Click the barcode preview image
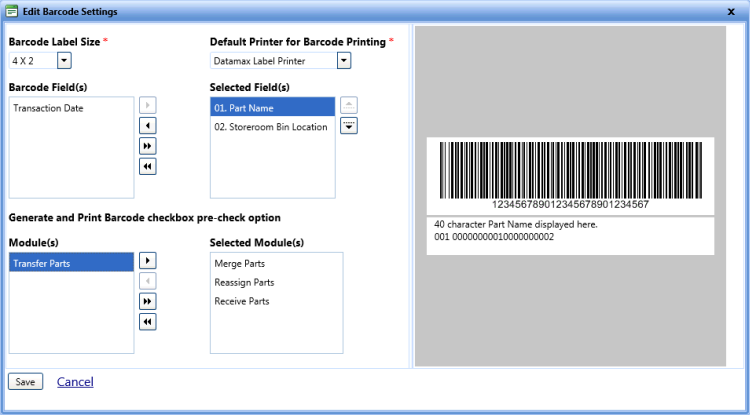The image size is (750, 415). 571,170
